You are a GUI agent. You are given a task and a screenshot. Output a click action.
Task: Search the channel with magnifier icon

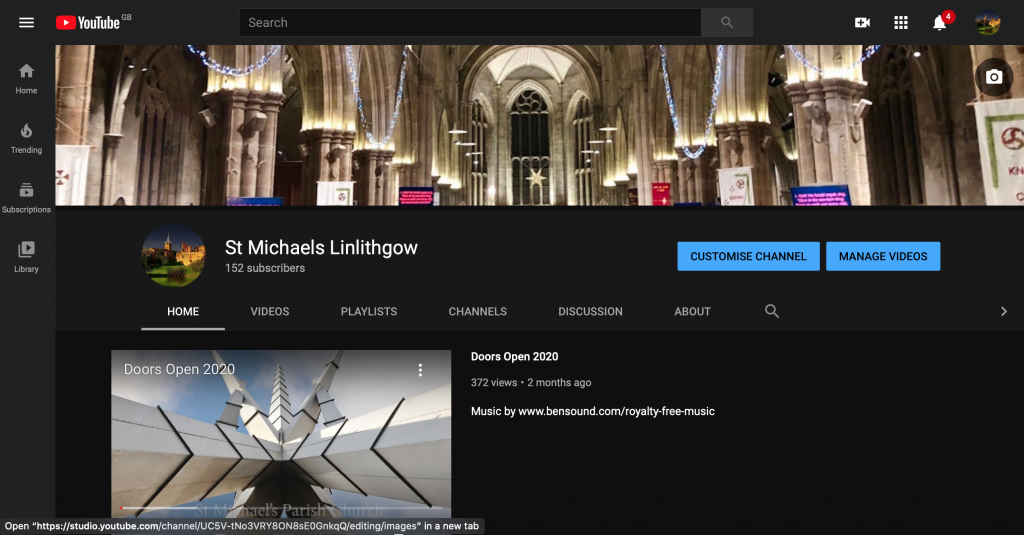772,311
